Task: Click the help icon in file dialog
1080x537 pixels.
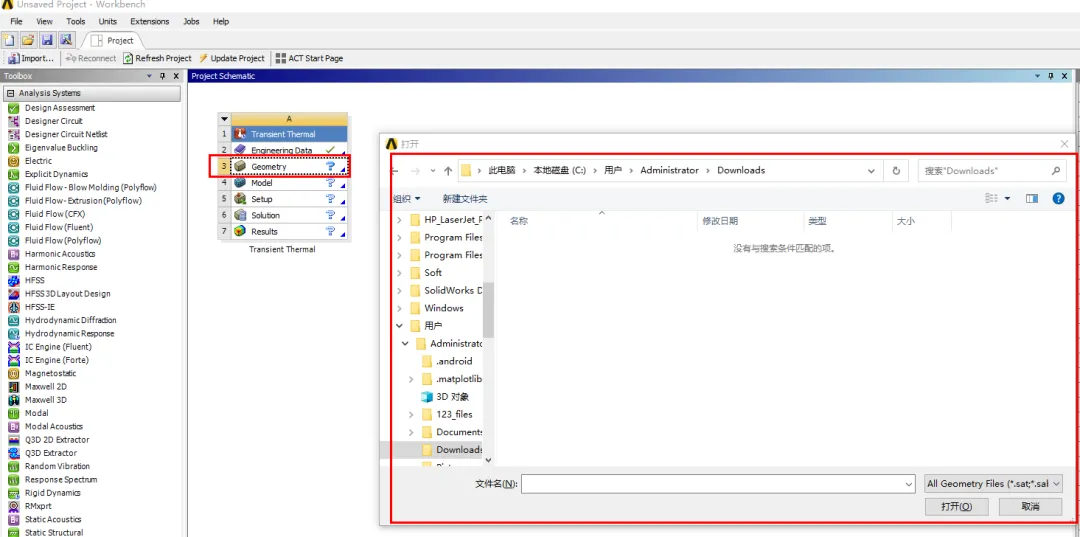Action: tap(1059, 198)
